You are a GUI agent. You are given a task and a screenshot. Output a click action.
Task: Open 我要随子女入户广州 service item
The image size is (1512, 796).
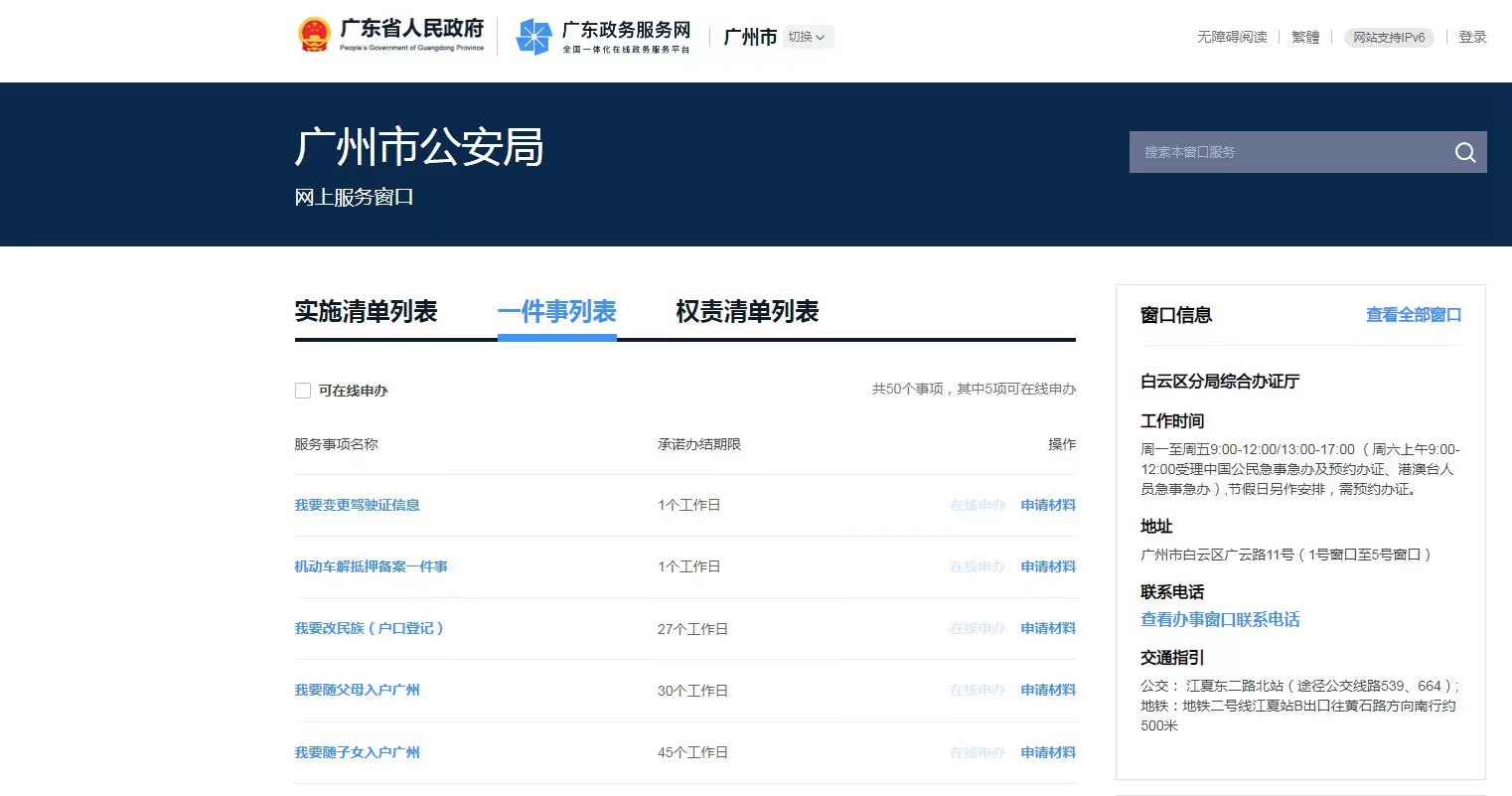357,752
